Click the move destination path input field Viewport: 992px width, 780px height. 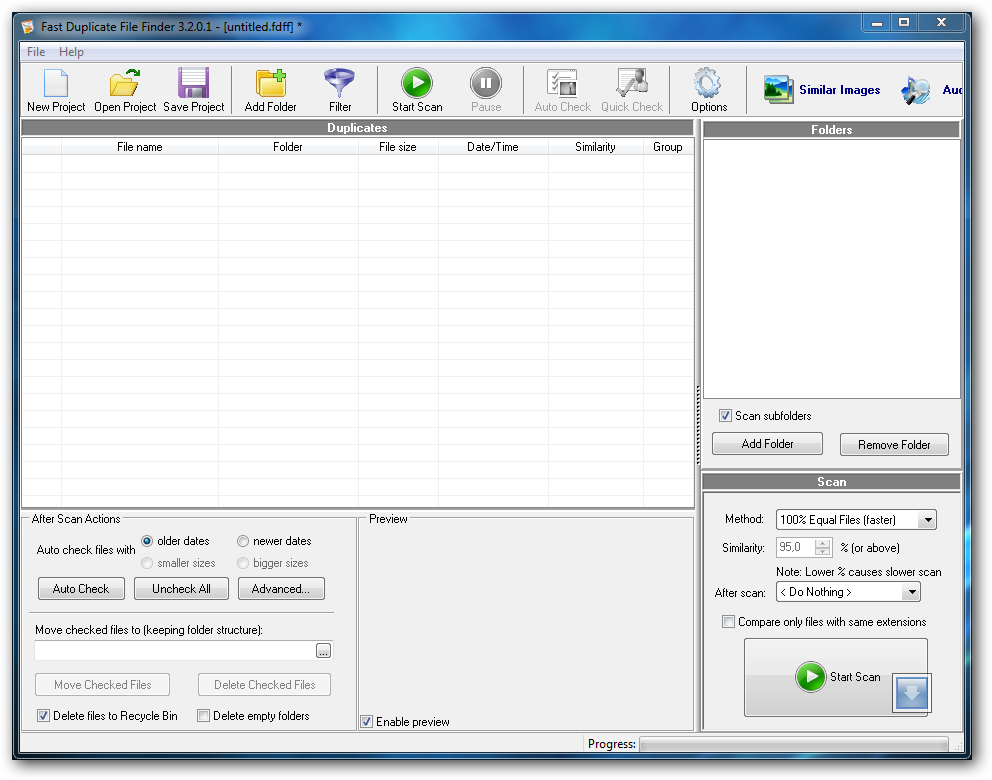(x=170, y=650)
